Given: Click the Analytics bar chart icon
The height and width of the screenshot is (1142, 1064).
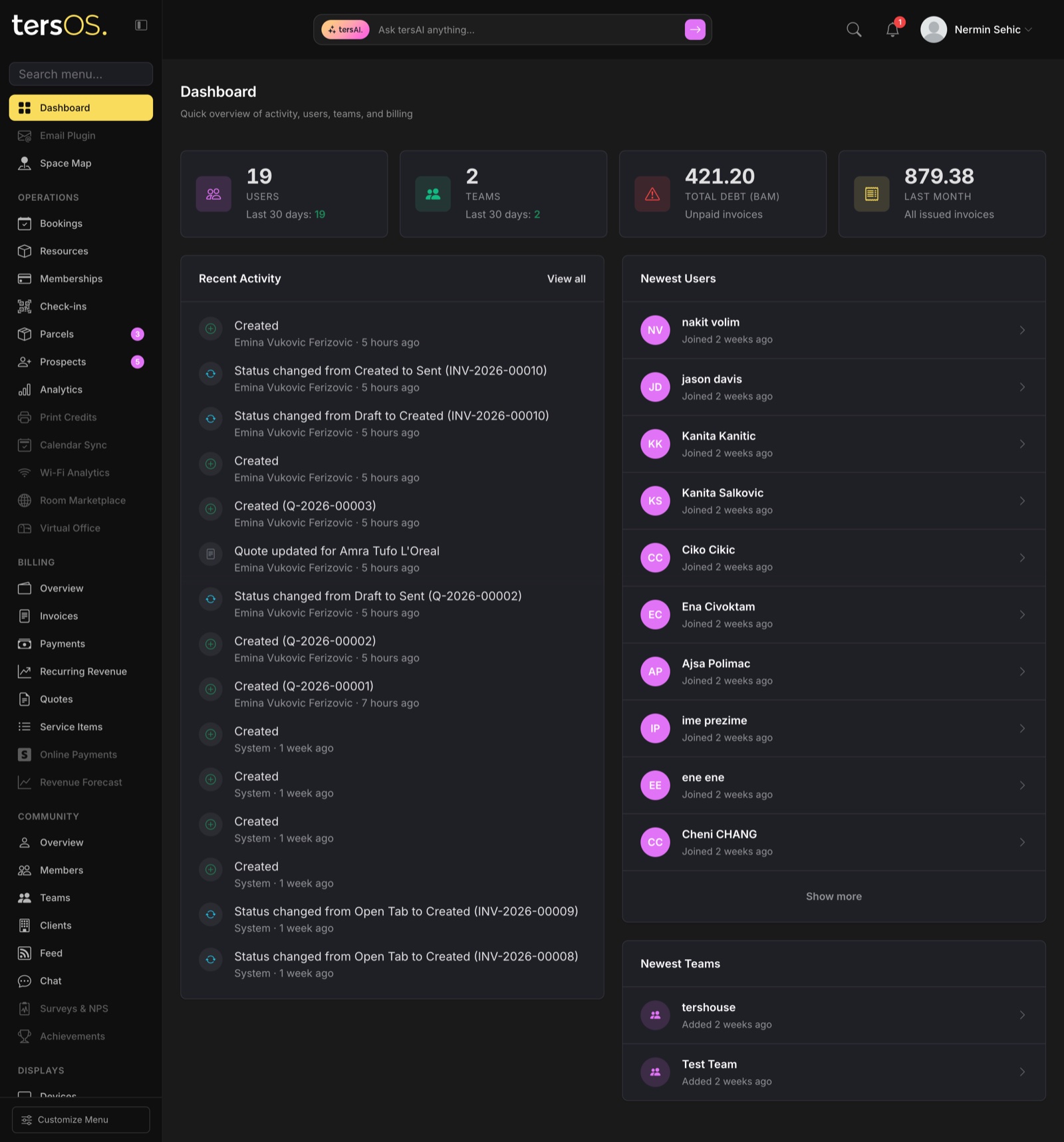Looking at the screenshot, I should pos(25,389).
